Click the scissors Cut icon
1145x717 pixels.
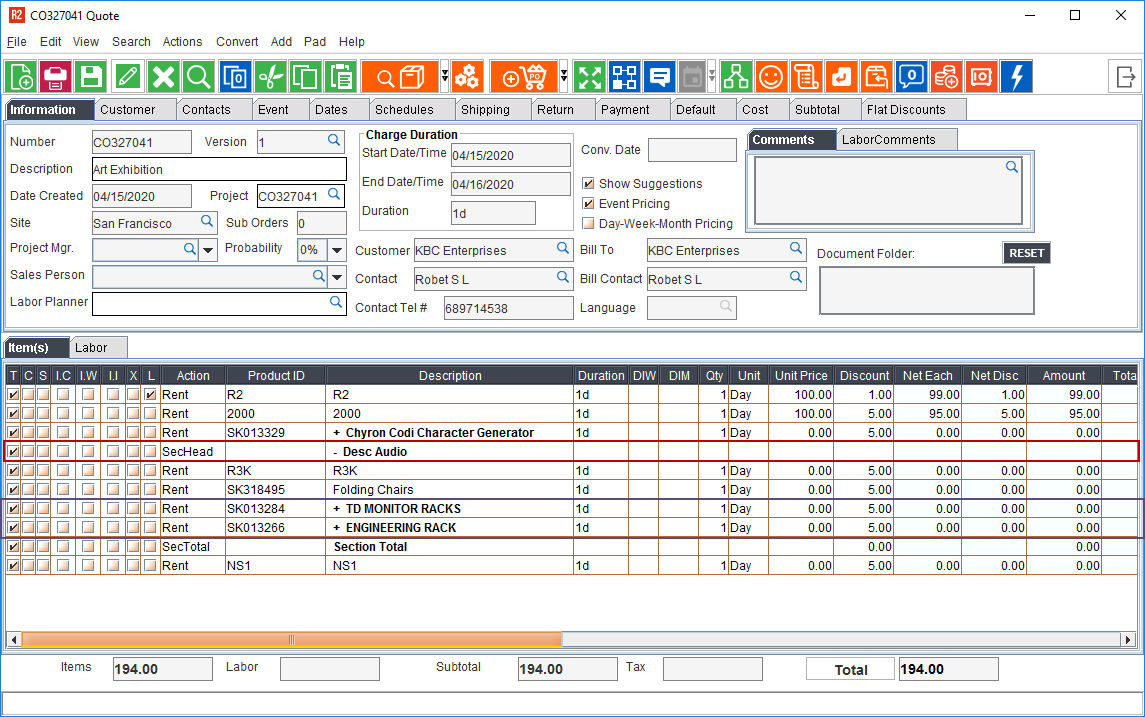click(270, 77)
